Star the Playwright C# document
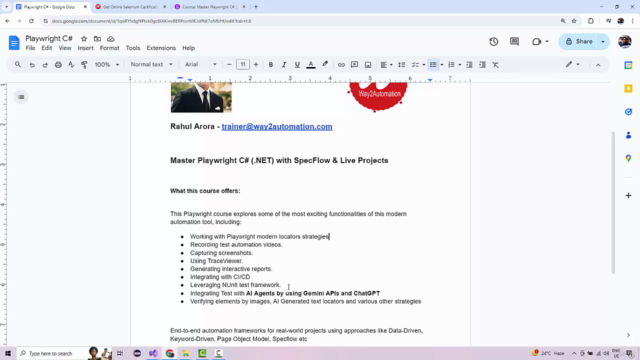 (x=84, y=39)
